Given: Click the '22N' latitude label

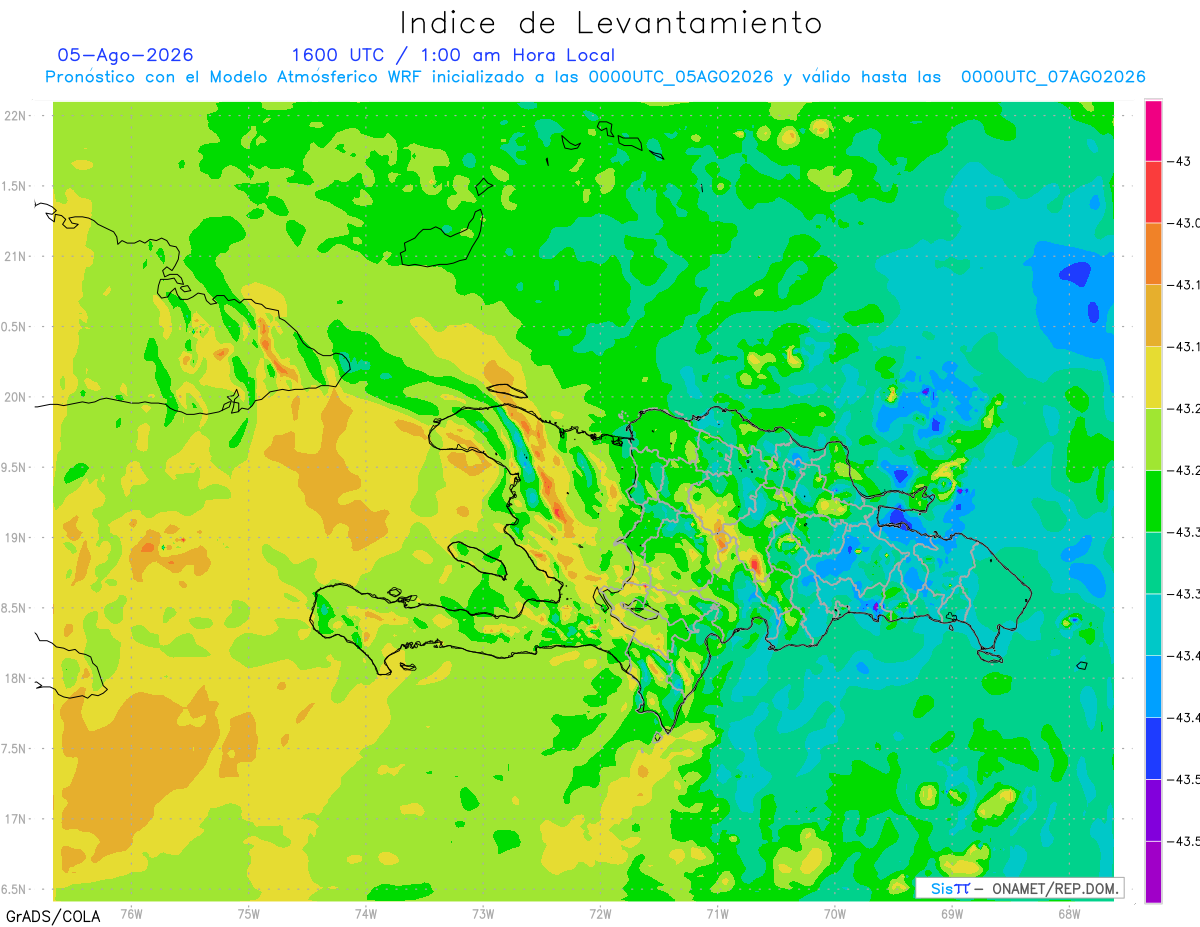Looking at the screenshot, I should pos(16,116).
